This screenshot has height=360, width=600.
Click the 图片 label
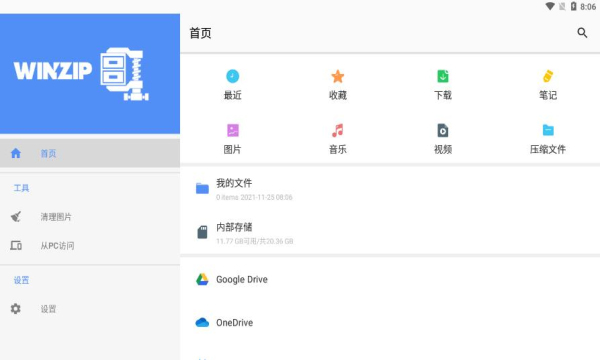[x=232, y=149]
